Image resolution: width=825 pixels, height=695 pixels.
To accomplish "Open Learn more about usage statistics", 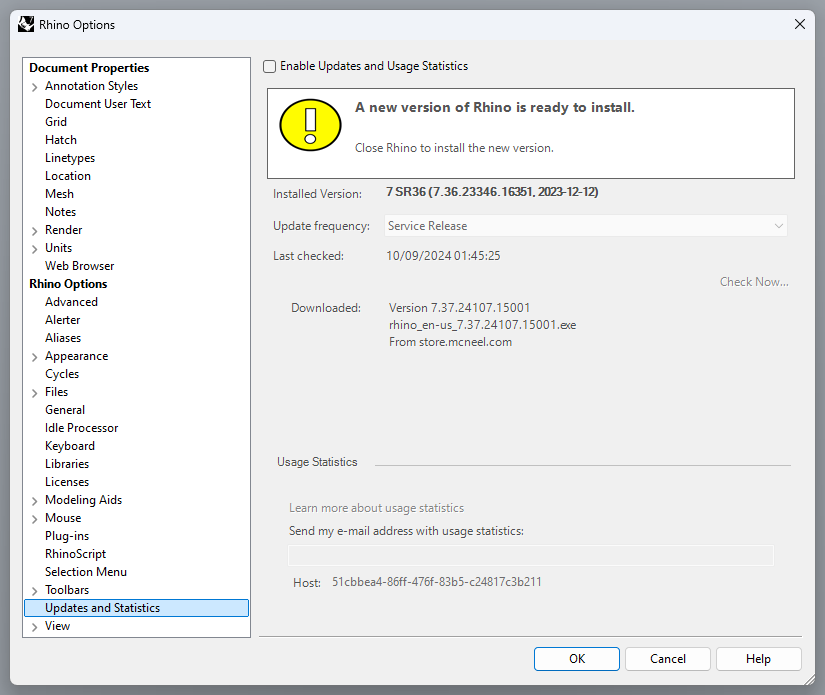I will [x=376, y=508].
